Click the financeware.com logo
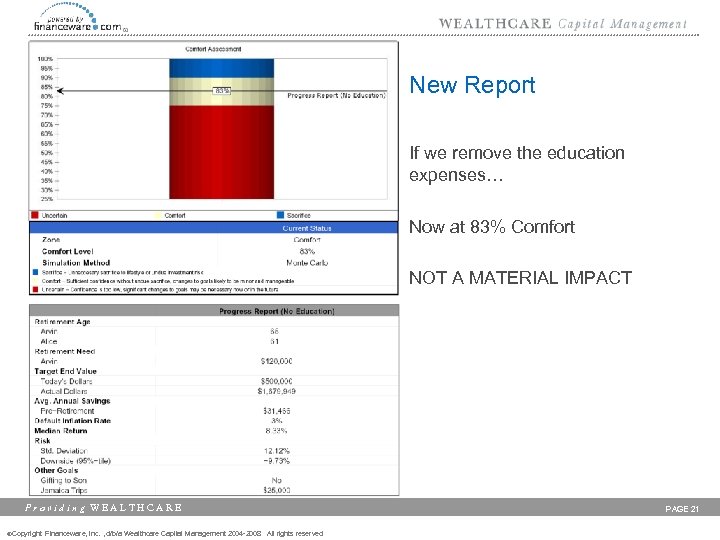Viewport: 720px width, 540px height. tap(81, 17)
